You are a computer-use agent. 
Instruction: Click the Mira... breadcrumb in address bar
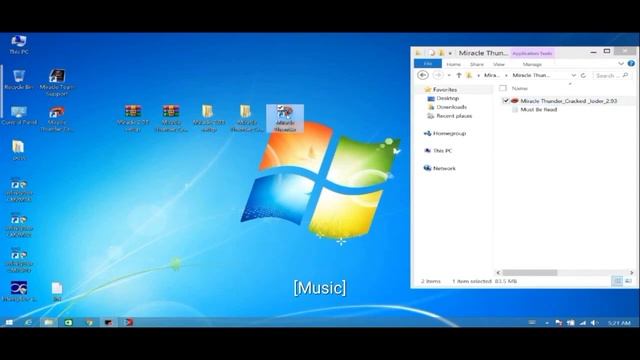click(491, 75)
